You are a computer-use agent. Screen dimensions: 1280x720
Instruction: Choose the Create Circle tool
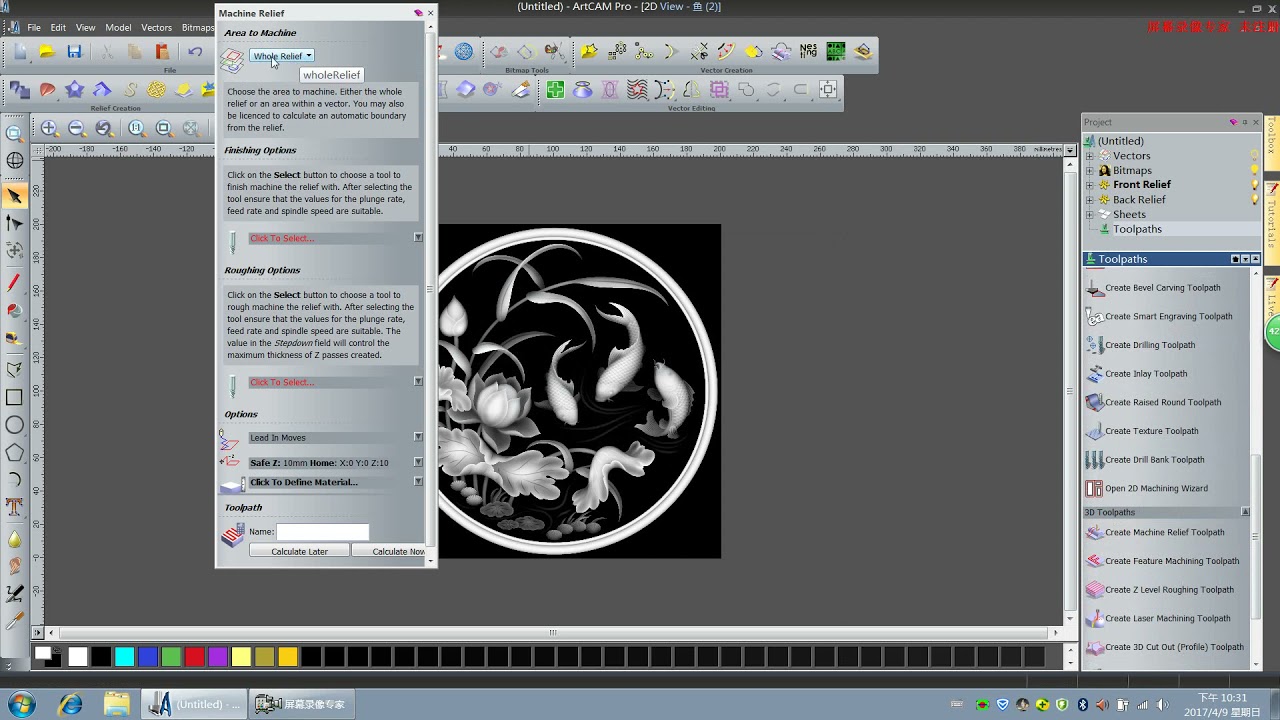pos(14,425)
